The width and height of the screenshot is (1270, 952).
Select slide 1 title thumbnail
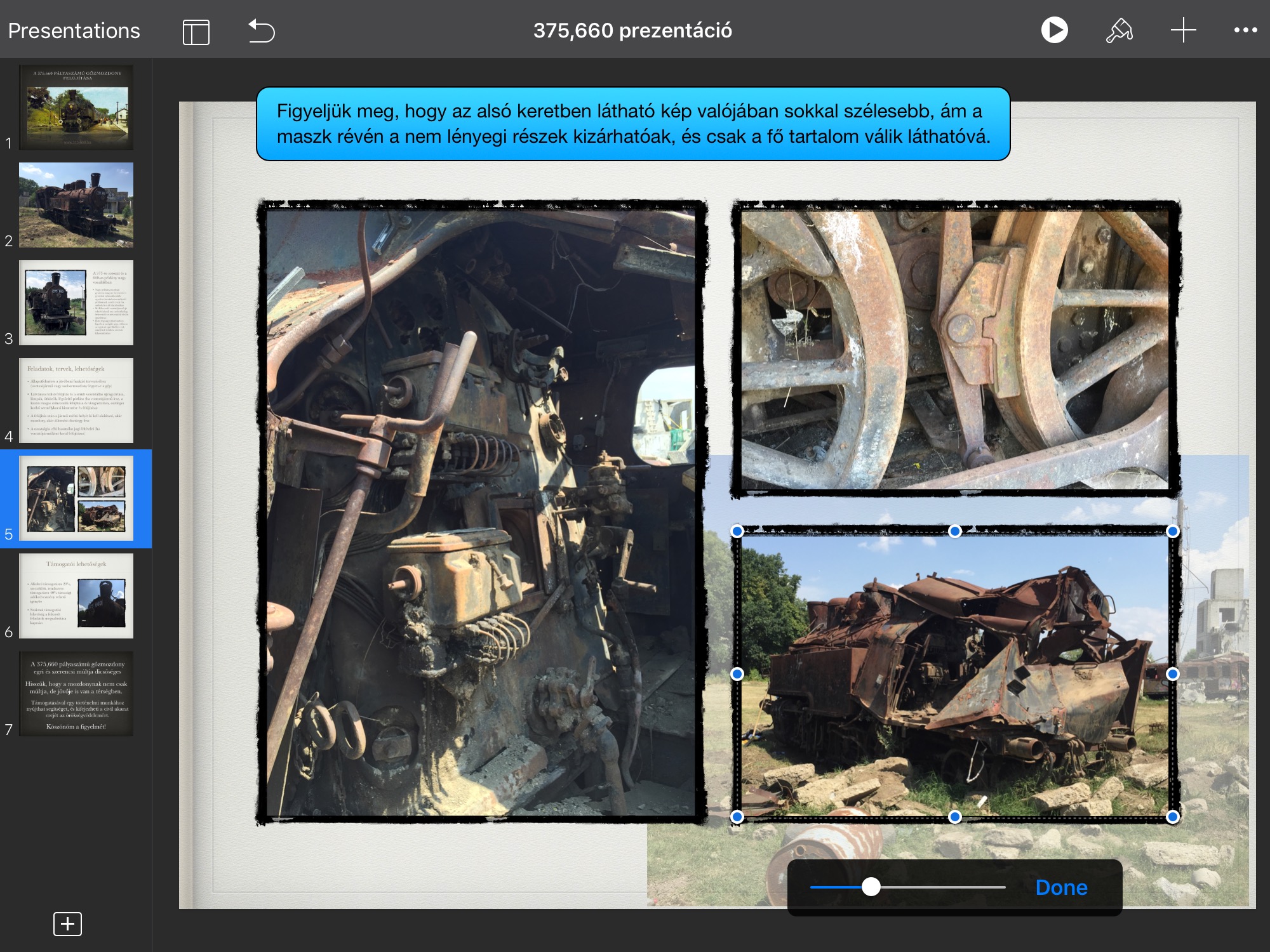pos(76,107)
